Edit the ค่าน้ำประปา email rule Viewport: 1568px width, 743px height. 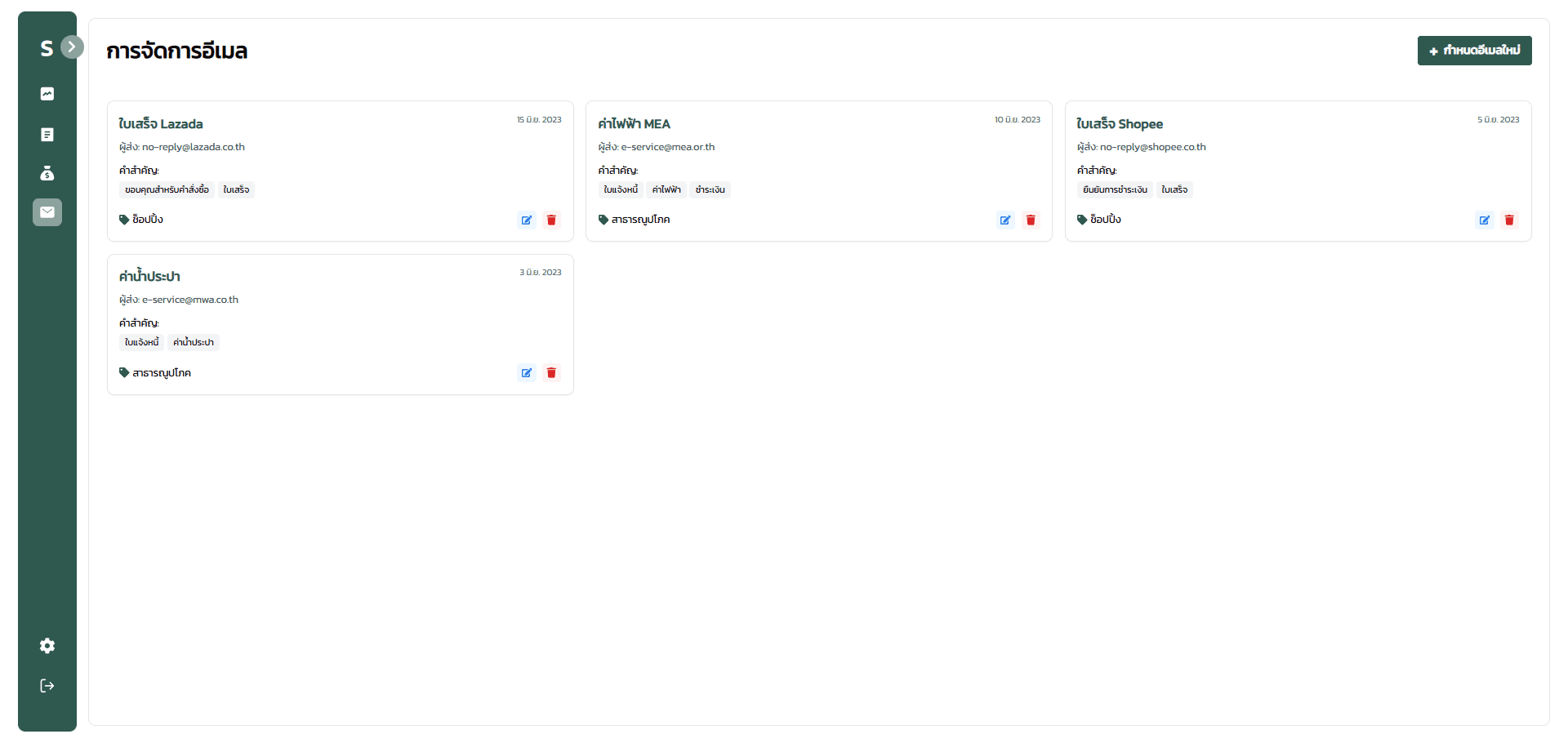527,373
